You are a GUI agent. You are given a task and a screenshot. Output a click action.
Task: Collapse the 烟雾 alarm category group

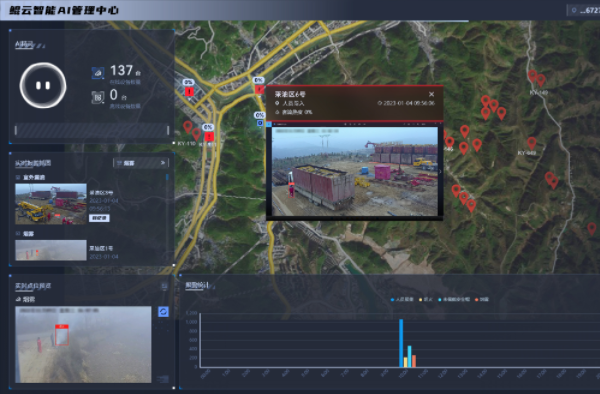pyautogui.click(x=25, y=233)
